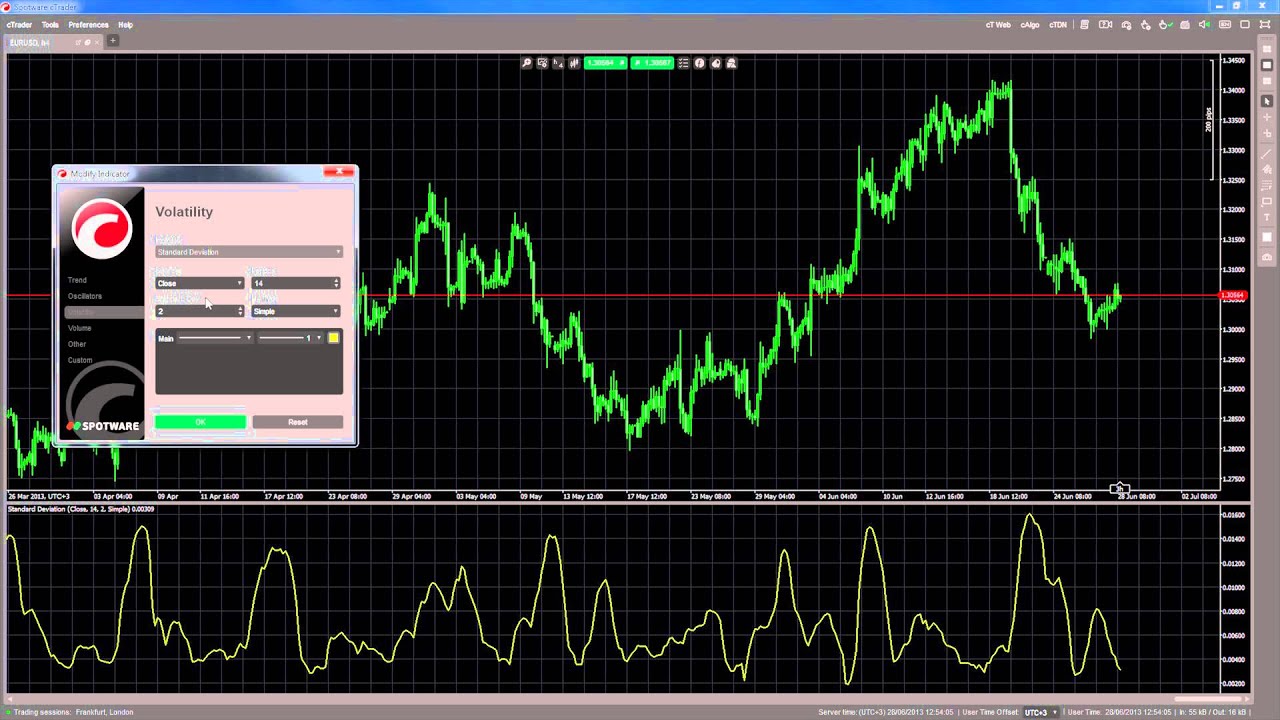Open the Tools menu

50,25
